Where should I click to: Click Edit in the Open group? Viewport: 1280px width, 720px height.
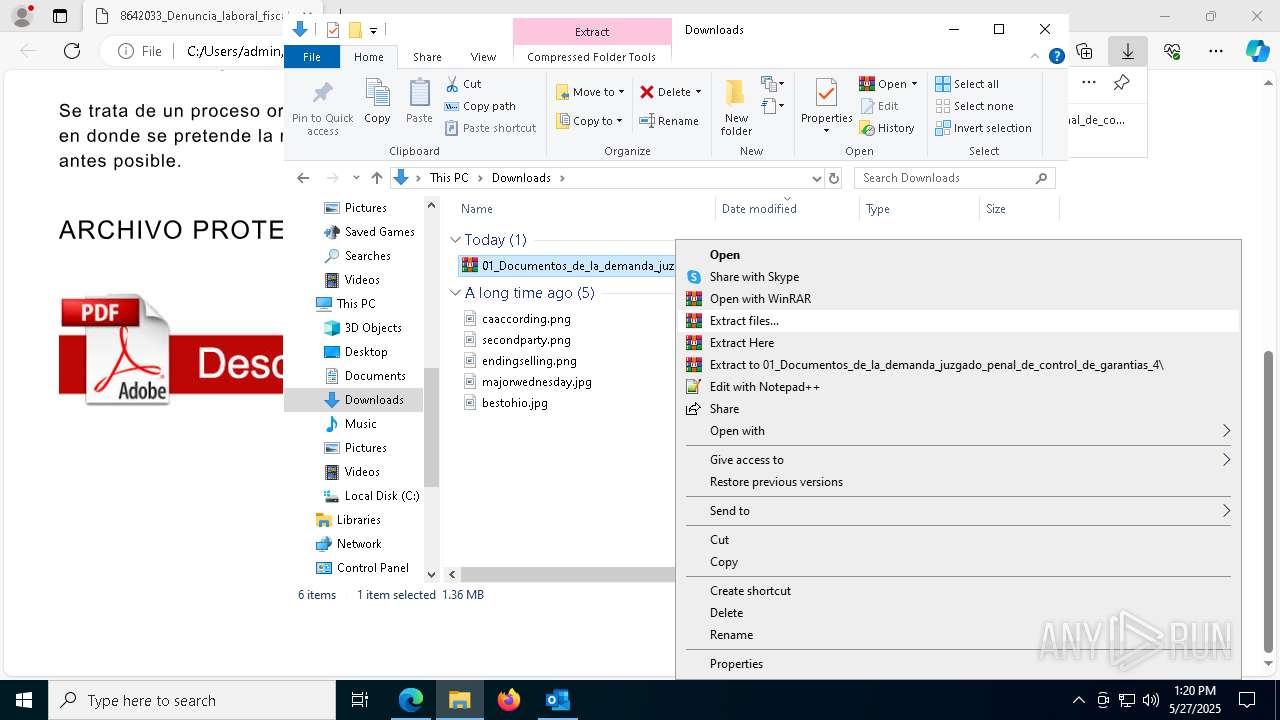pyautogui.click(x=879, y=106)
